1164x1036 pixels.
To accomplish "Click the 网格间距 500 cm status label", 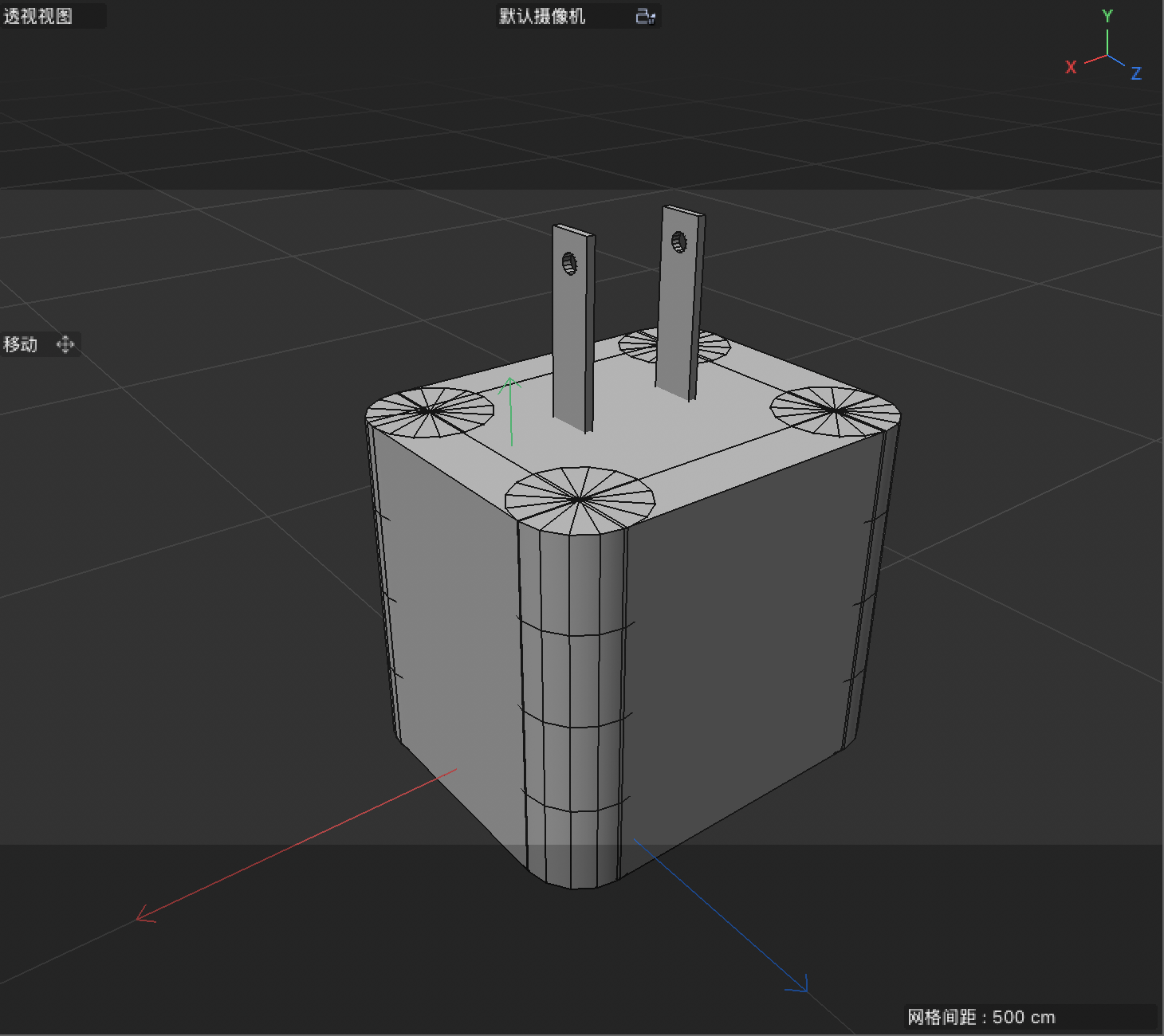I will pyautogui.click(x=979, y=1017).
